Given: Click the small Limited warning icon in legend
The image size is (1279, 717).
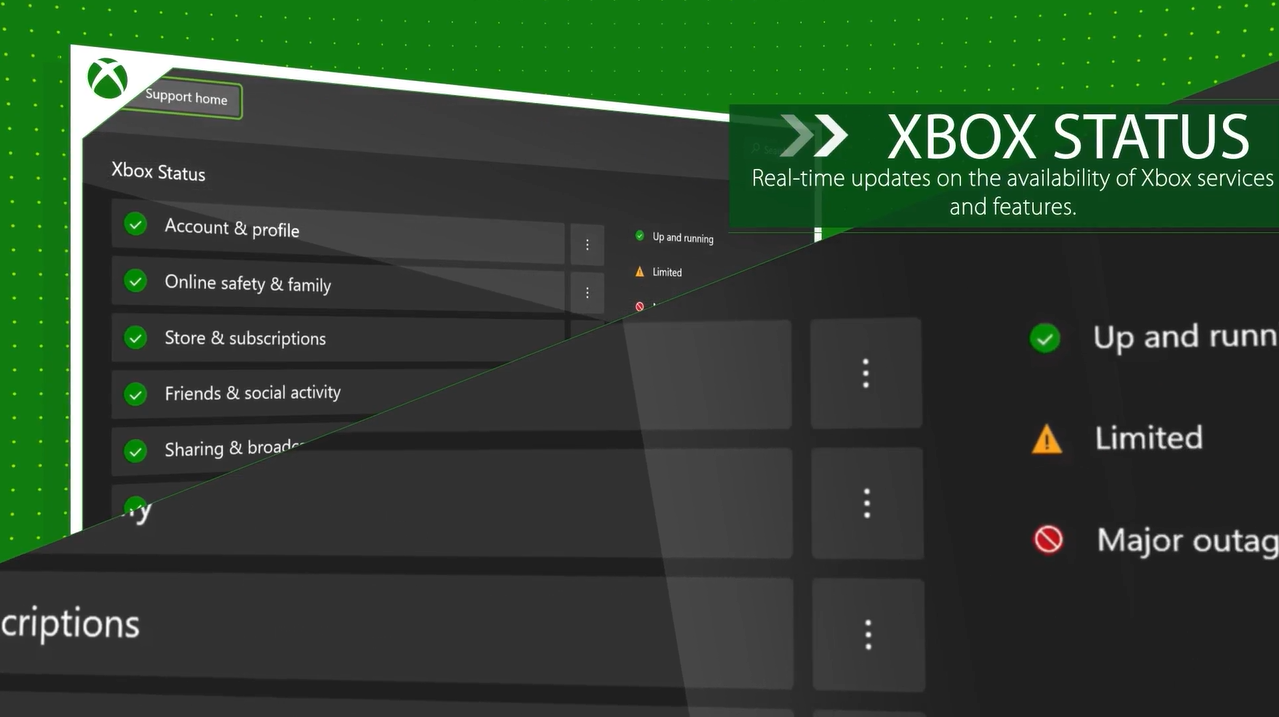Looking at the screenshot, I should (x=640, y=271).
